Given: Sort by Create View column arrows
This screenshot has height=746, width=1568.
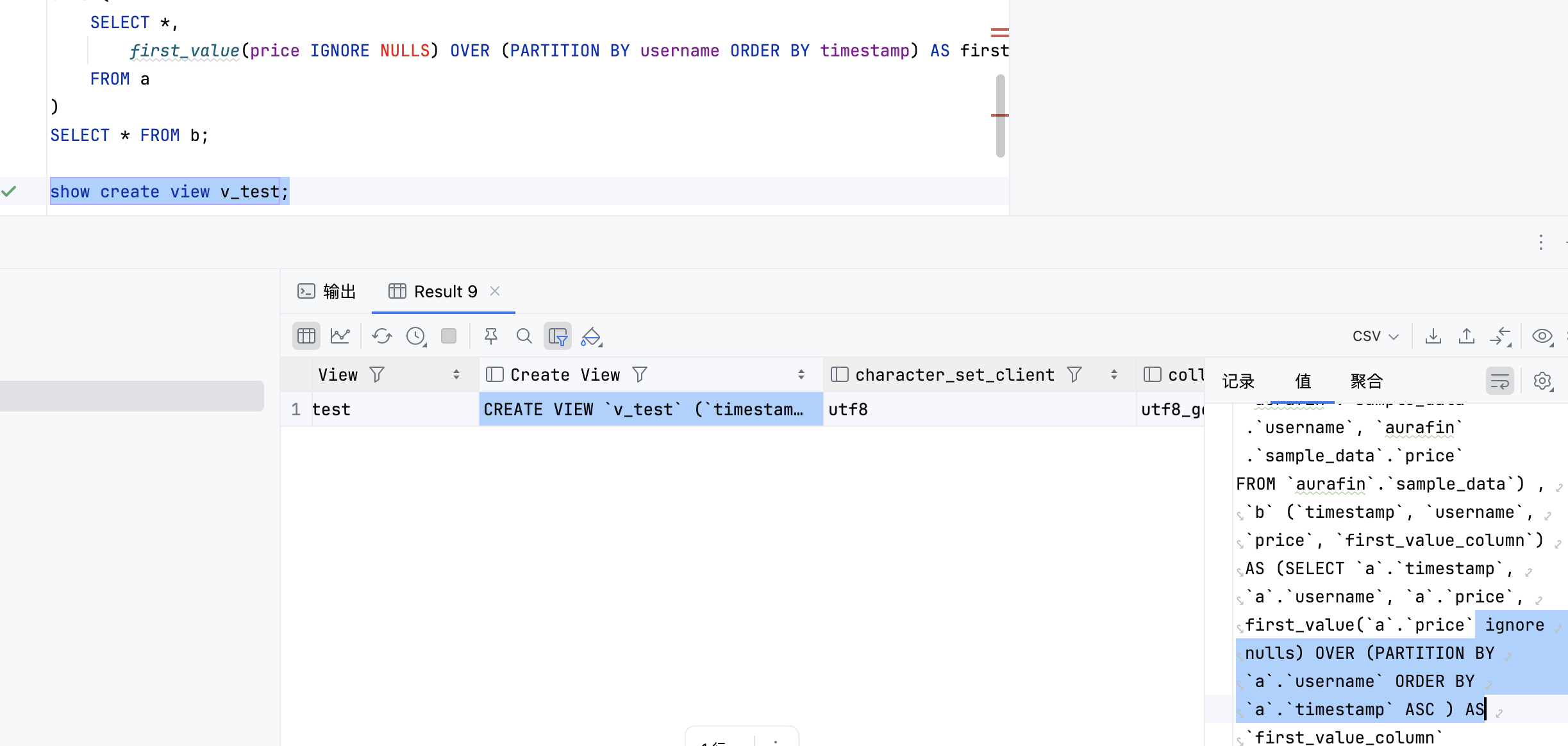Looking at the screenshot, I should 801,375.
